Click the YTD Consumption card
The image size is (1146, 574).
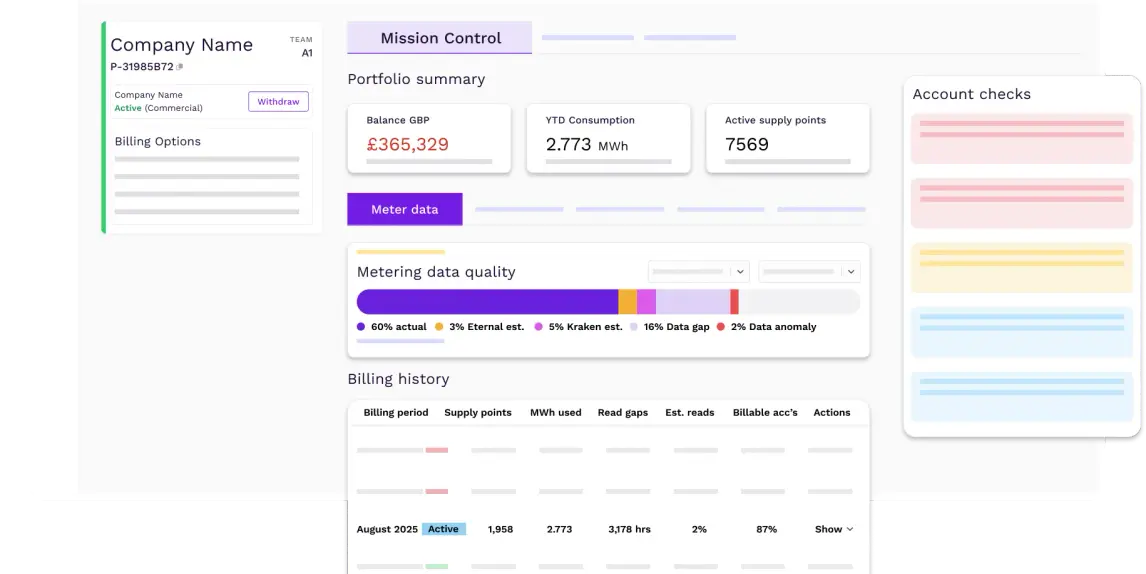608,139
